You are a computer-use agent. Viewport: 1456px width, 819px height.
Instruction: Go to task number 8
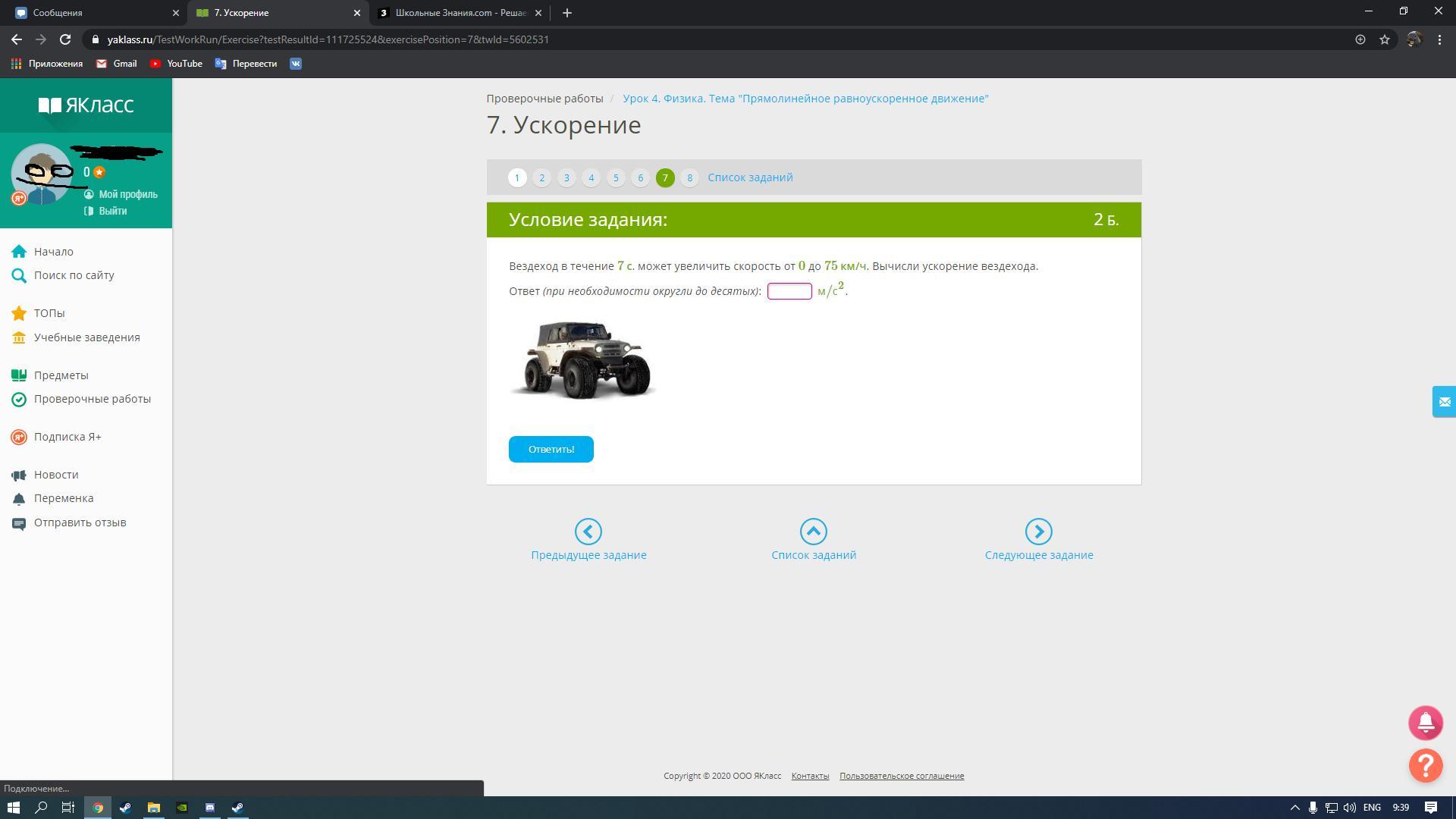click(689, 177)
